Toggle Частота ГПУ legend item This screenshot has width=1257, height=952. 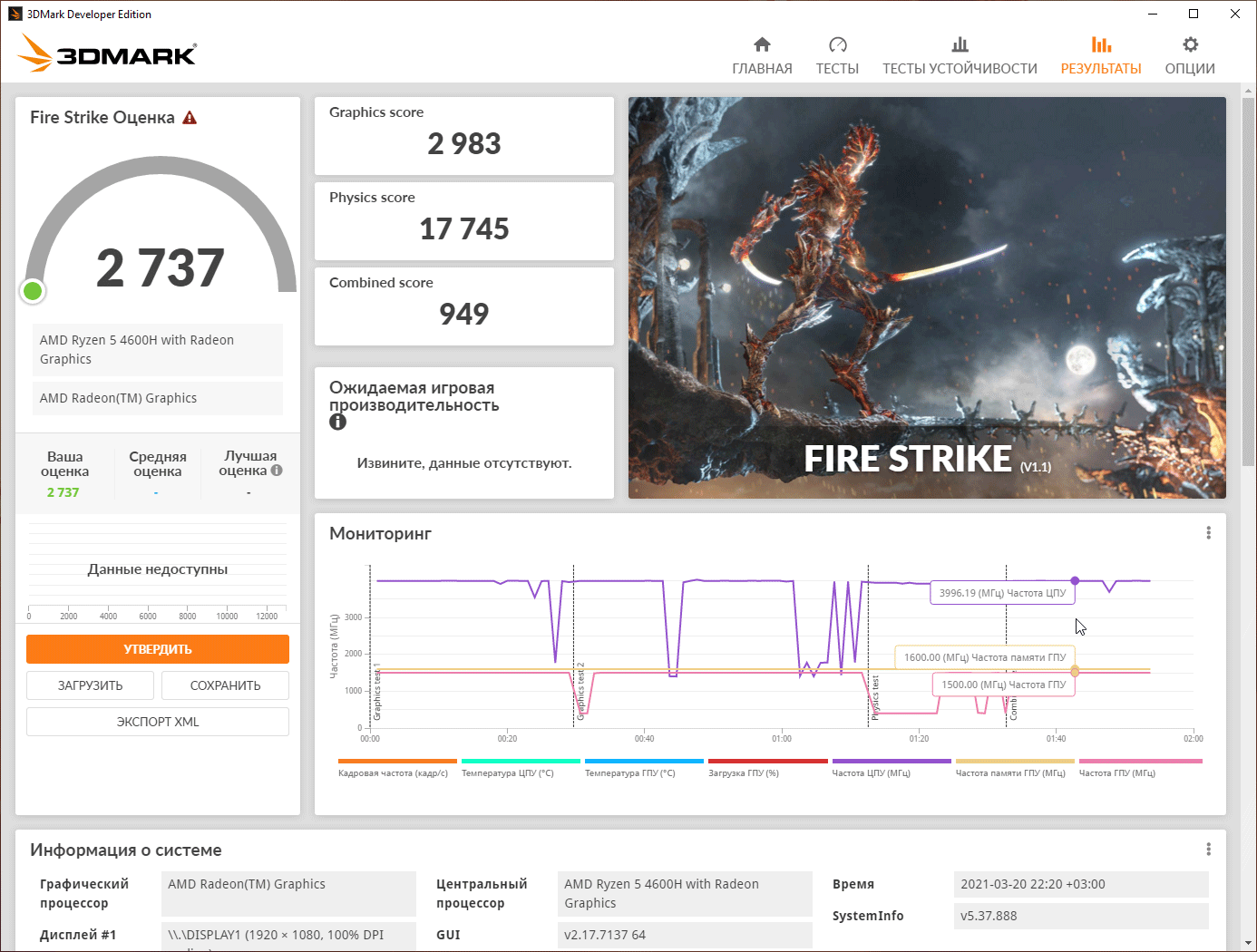click(1140, 768)
